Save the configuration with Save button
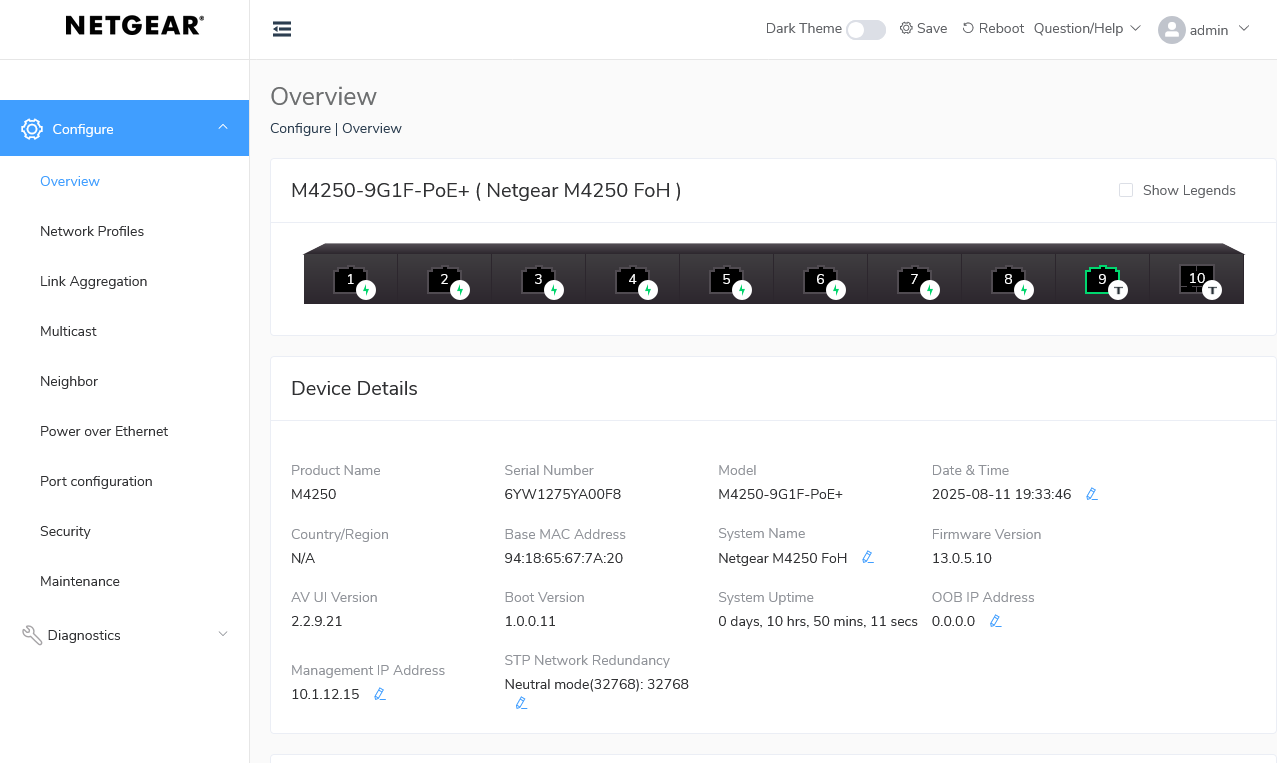The image size is (1277, 763). point(923,28)
